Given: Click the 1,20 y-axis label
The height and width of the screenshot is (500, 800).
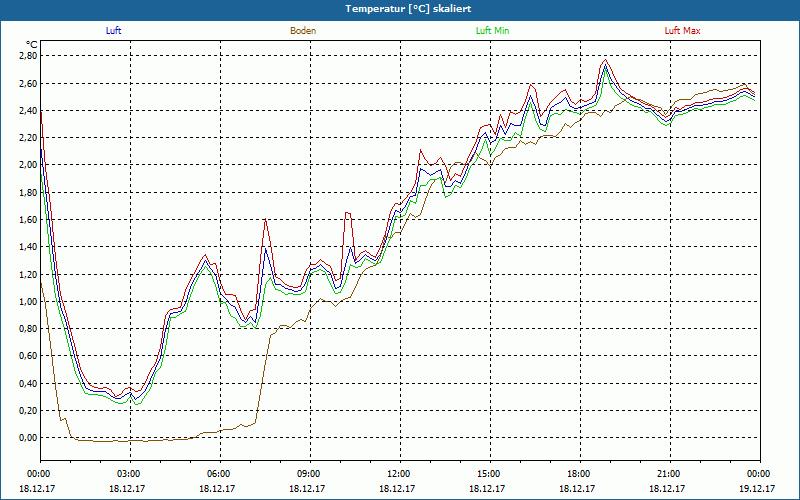Looking at the screenshot, I should click(28, 274).
